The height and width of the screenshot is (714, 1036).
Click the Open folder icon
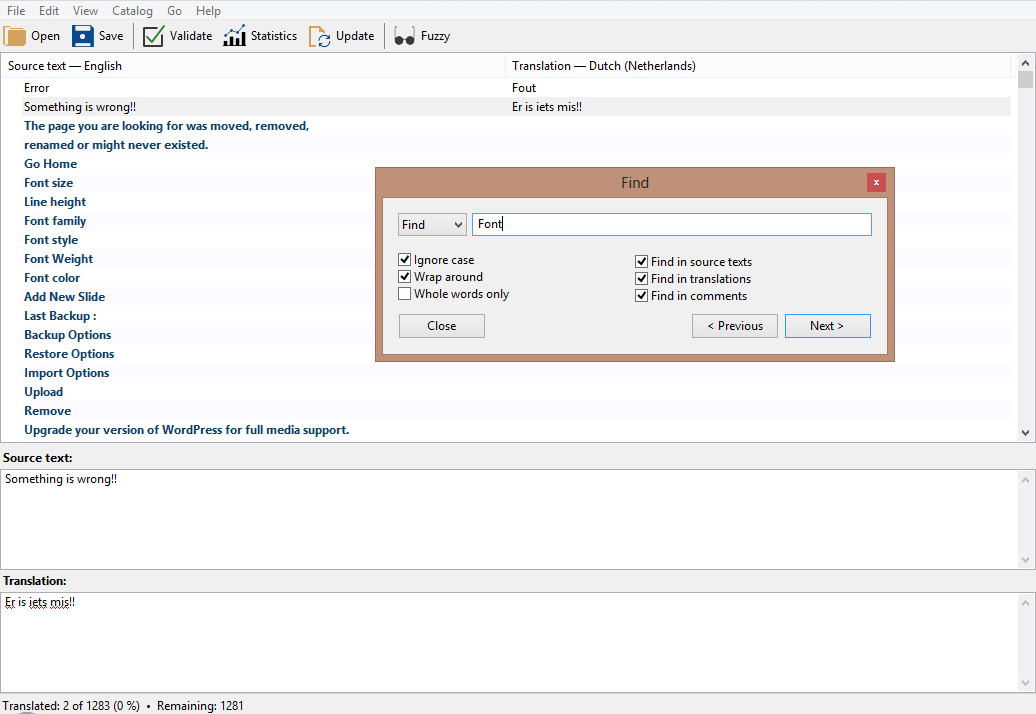tap(15, 36)
